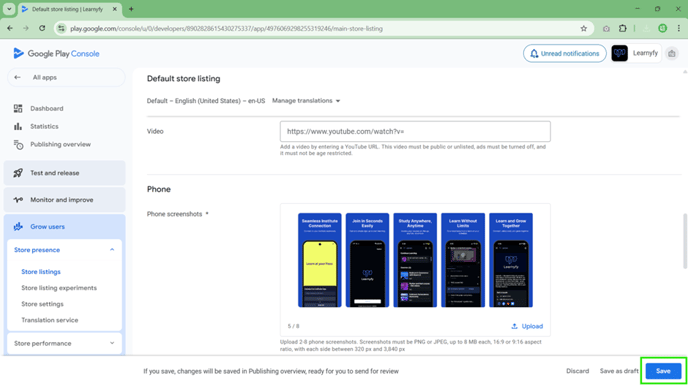Click the Statistics bar chart icon
This screenshot has width=688, height=386.
pos(18,126)
